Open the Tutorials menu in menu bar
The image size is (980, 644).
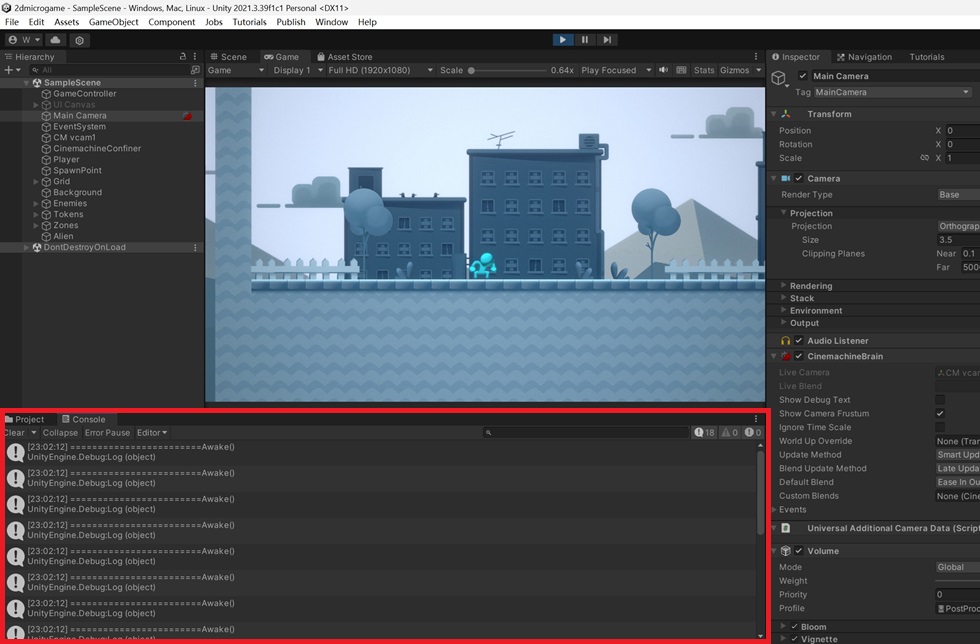point(249,22)
